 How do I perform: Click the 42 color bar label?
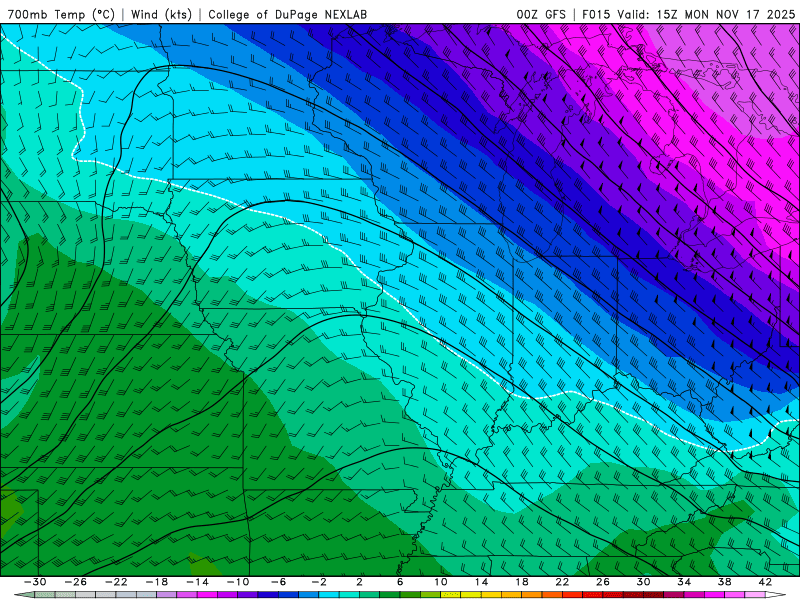click(x=765, y=582)
